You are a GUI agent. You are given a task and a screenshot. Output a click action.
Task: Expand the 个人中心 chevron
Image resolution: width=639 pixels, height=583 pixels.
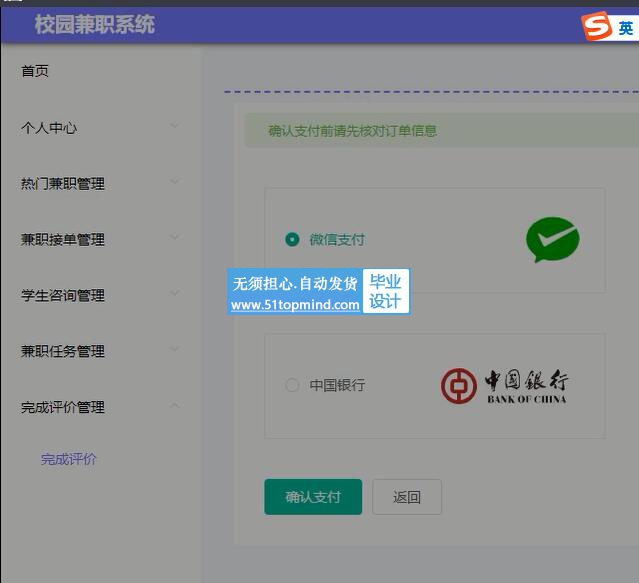click(174, 125)
